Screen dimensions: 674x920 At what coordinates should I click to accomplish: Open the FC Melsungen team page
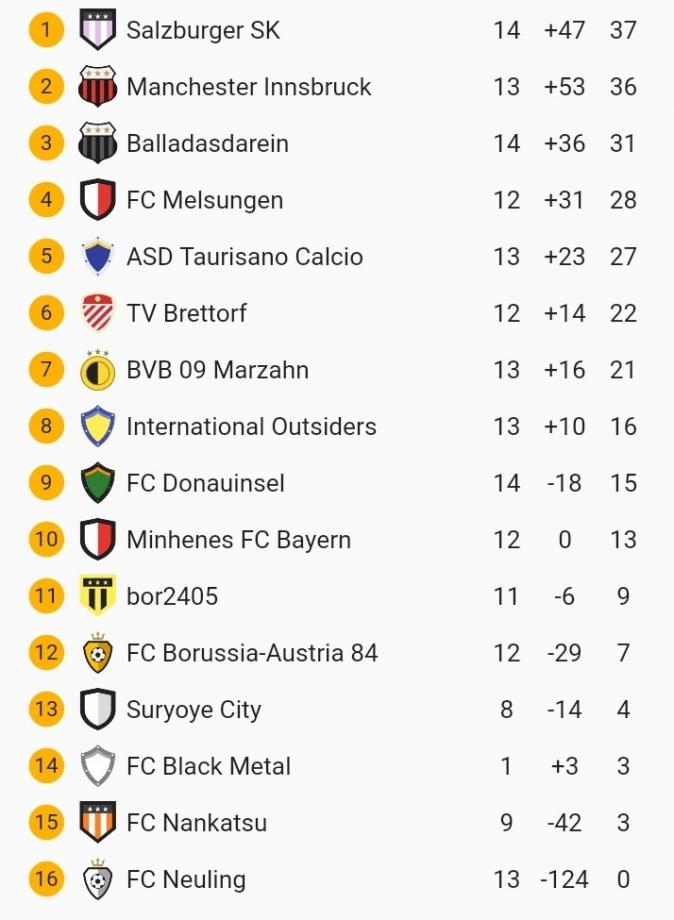click(204, 200)
